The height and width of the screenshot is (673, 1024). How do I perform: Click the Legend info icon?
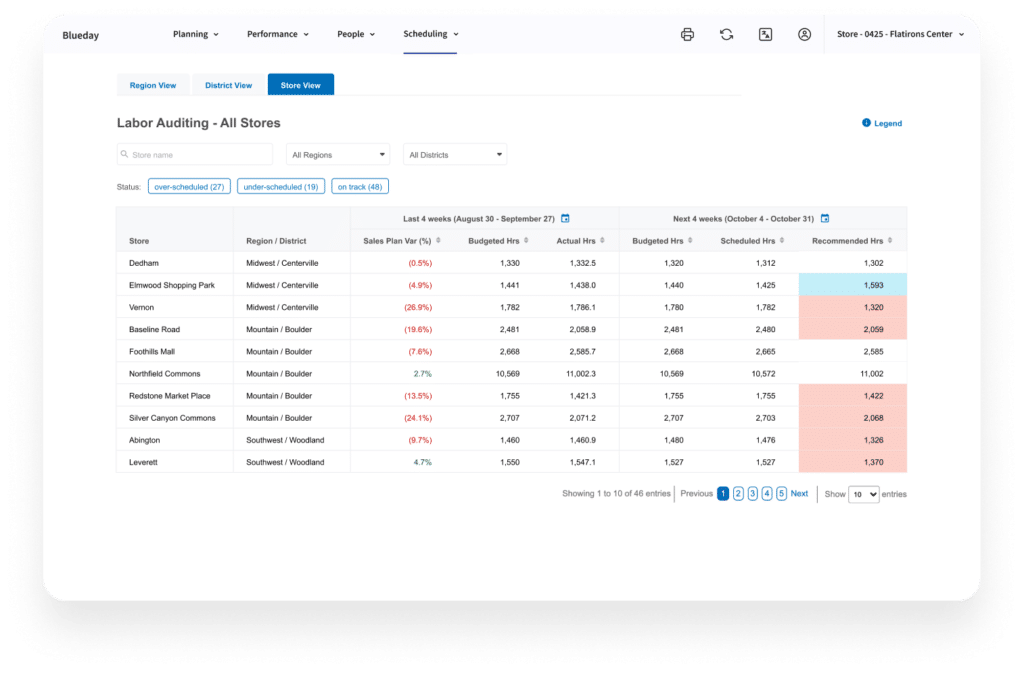point(865,123)
